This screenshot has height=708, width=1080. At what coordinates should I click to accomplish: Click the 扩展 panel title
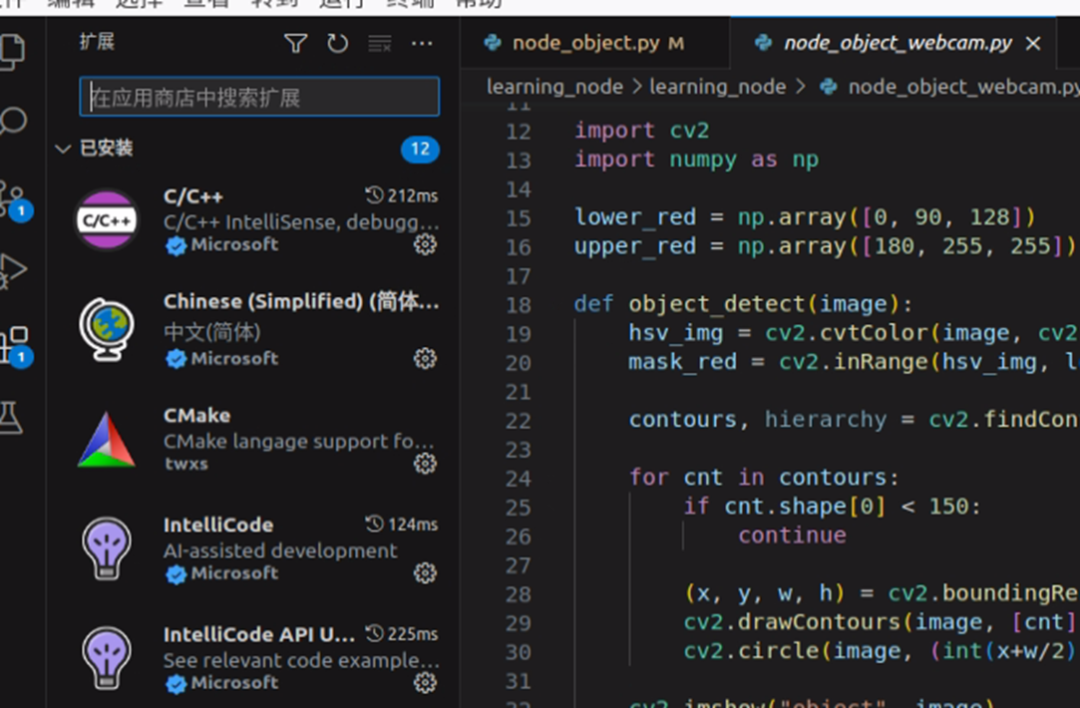(x=97, y=42)
